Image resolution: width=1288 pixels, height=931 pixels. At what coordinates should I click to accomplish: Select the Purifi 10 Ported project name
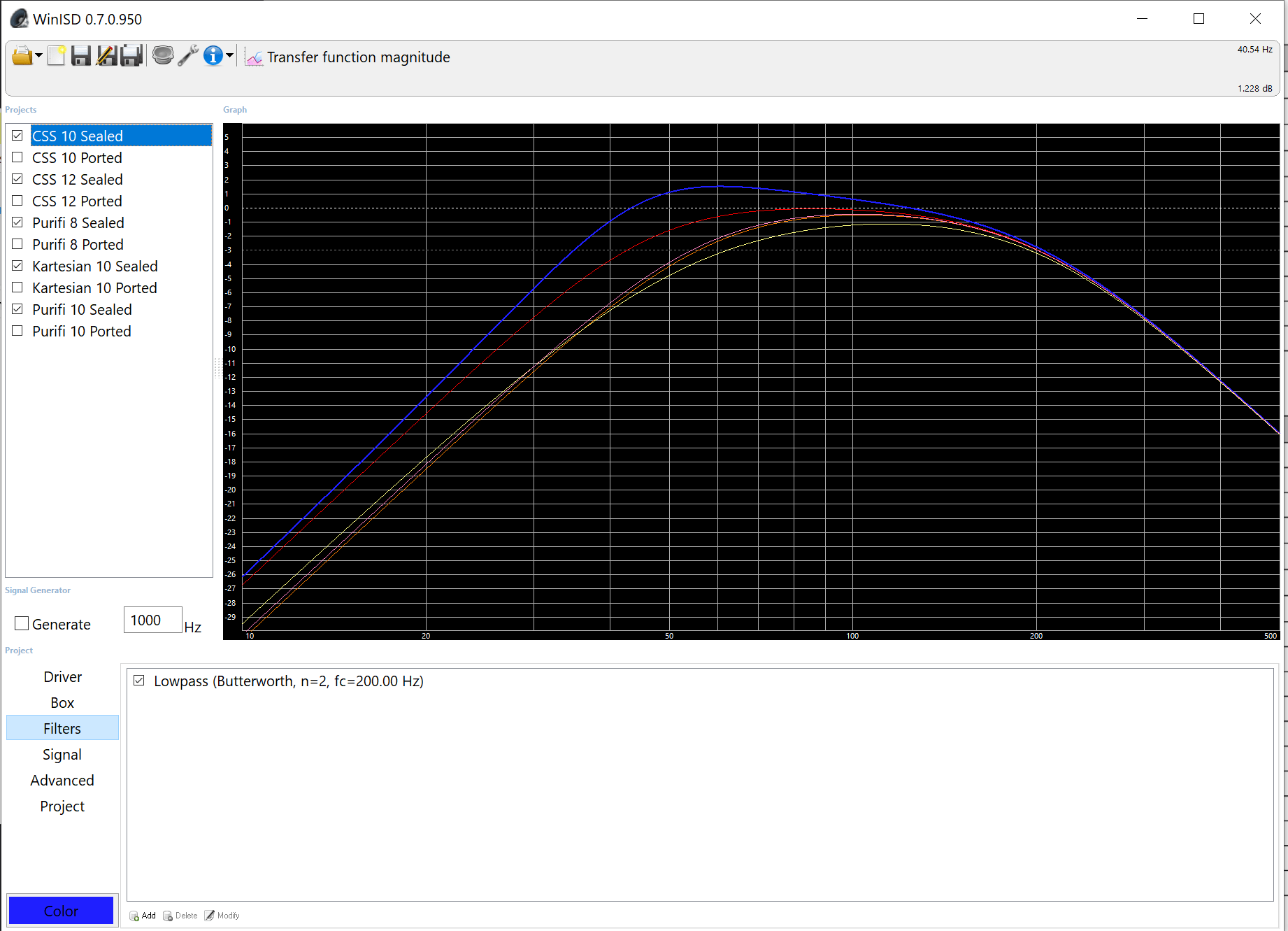tap(82, 331)
